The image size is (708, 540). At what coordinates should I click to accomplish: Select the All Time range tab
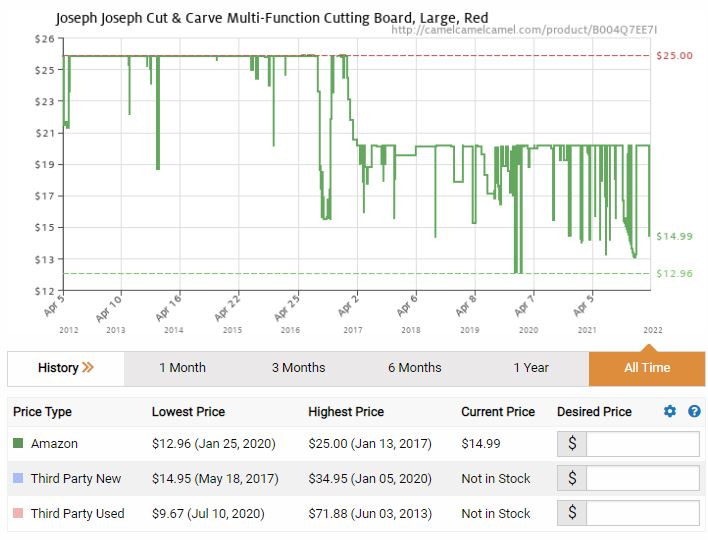point(647,368)
